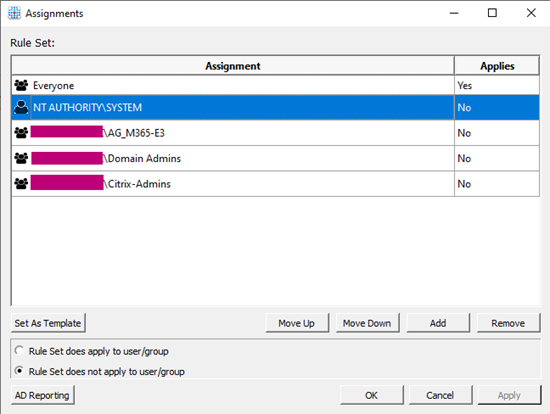Click the 'No' value for AG_M365-E3
Image resolution: width=550 pixels, height=414 pixels.
point(464,133)
